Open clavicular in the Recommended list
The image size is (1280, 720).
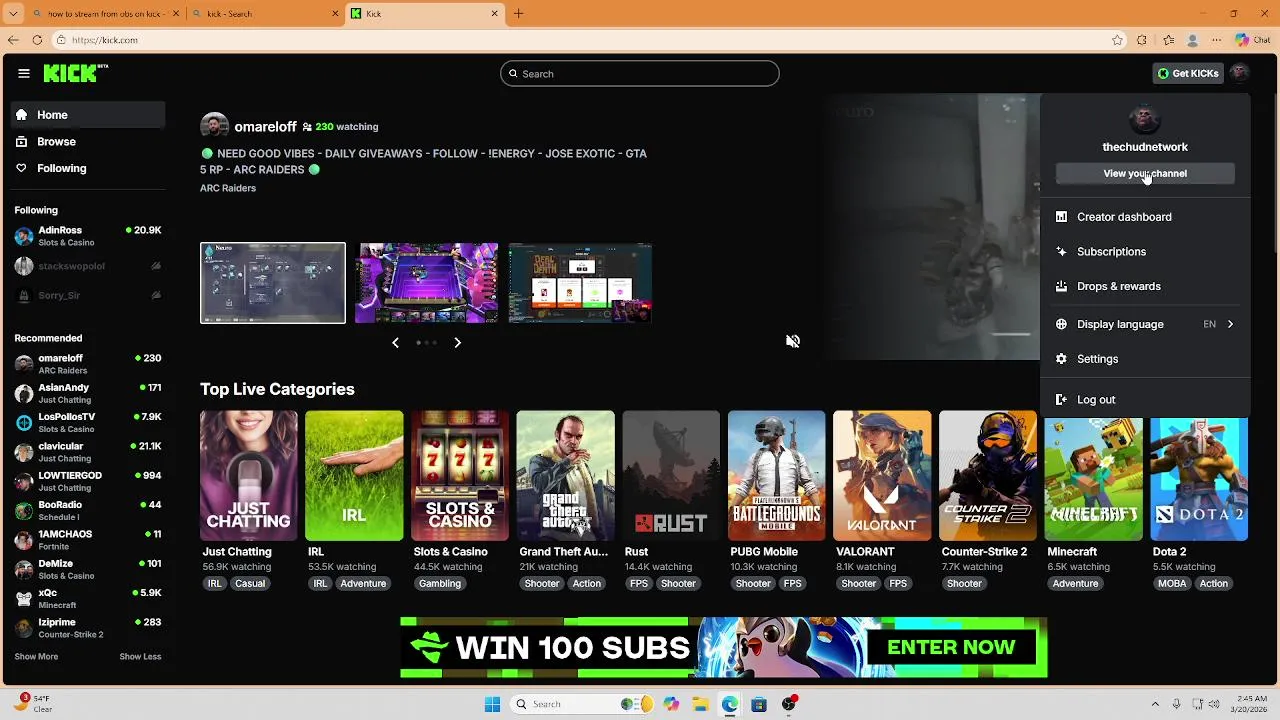click(x=88, y=452)
